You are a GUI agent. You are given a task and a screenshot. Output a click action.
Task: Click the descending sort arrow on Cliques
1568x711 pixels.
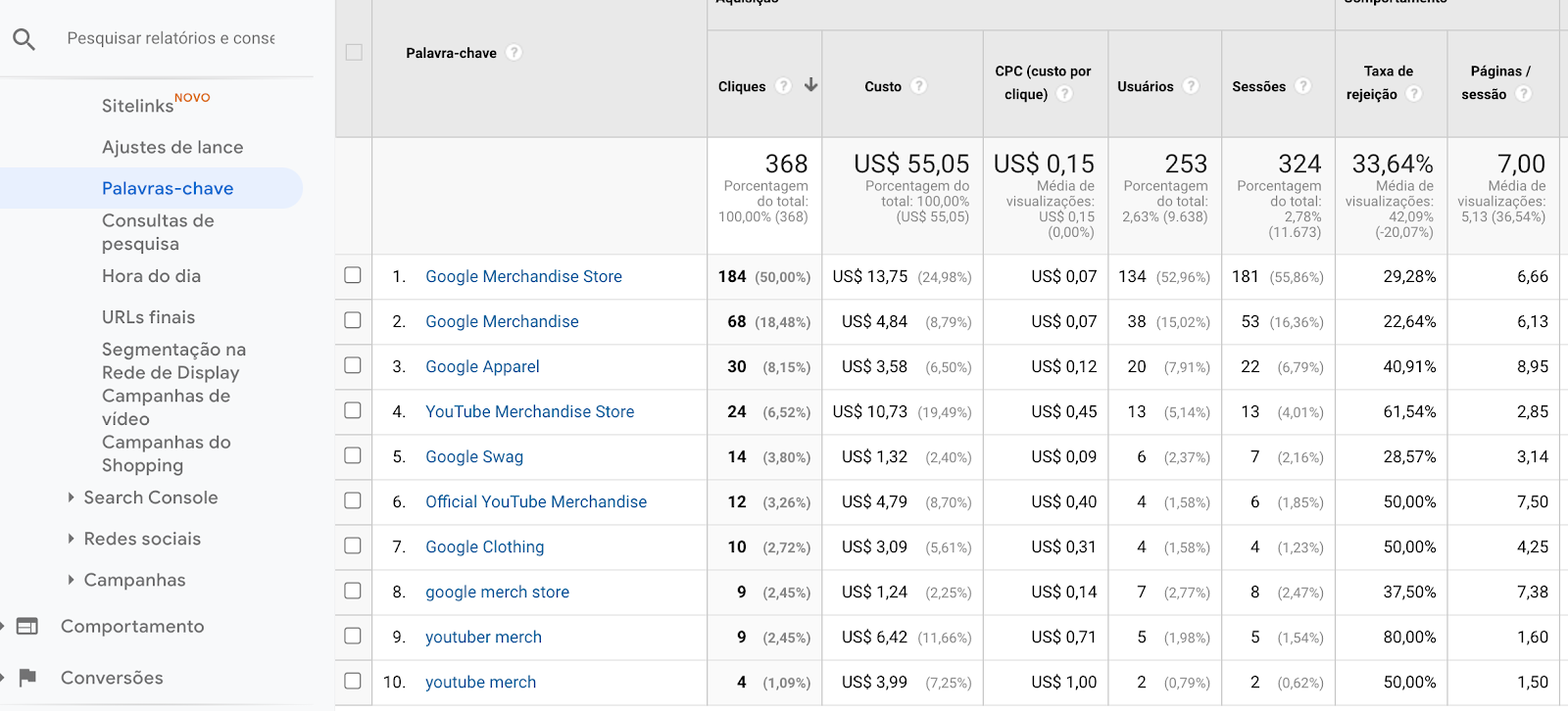click(810, 85)
